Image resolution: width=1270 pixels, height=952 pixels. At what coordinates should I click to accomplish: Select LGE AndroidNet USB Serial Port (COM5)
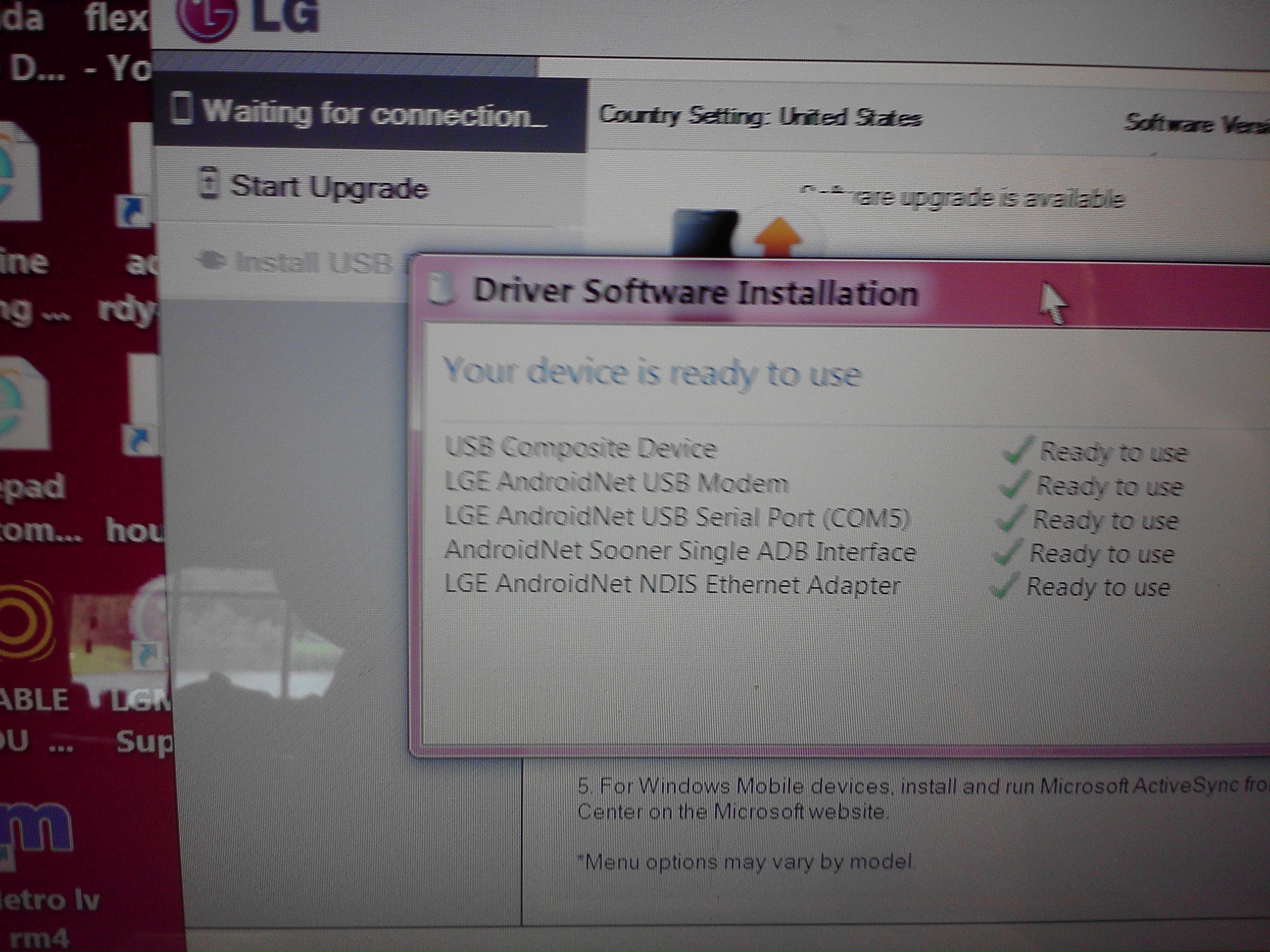click(677, 517)
